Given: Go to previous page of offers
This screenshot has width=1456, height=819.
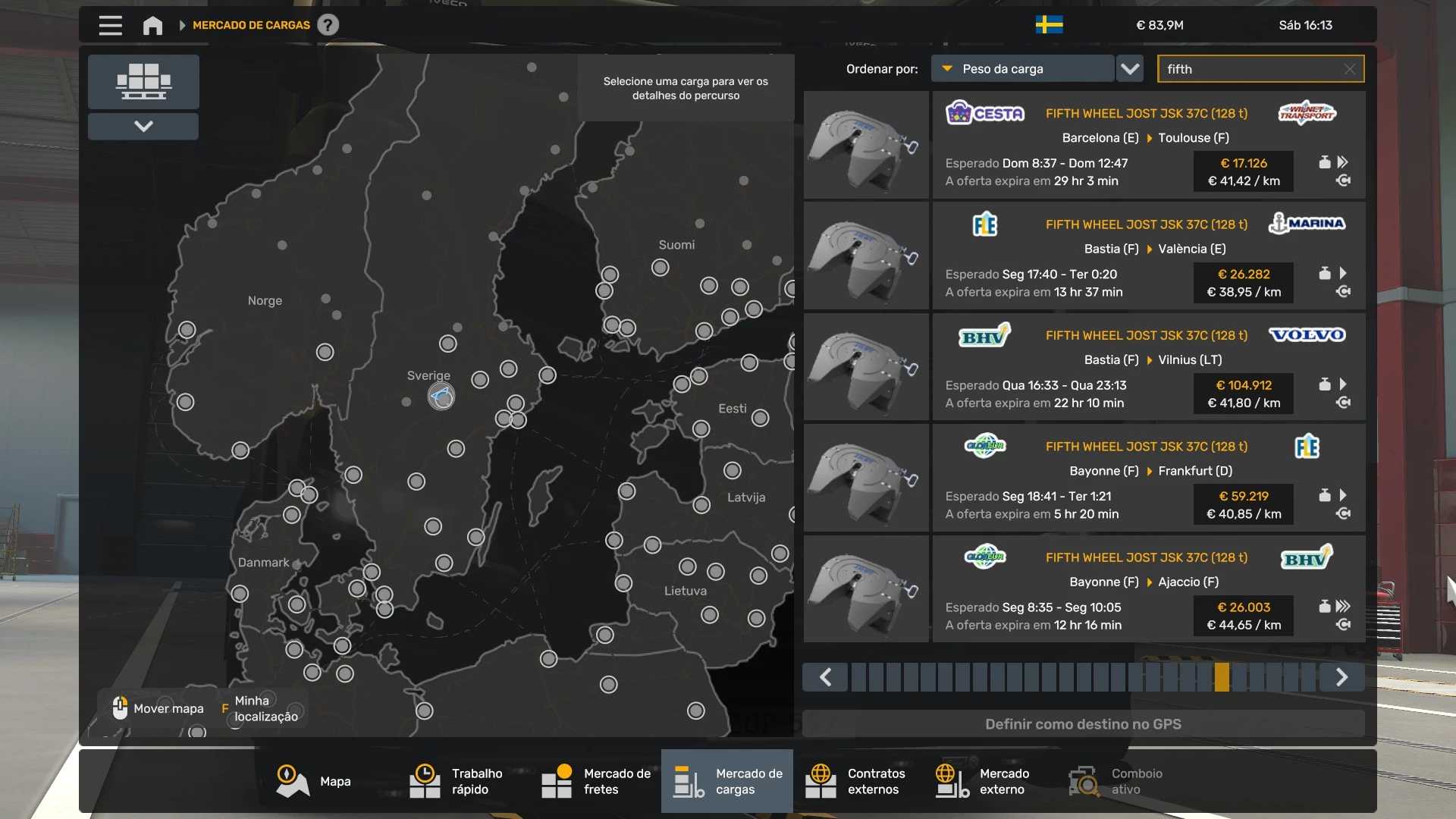Looking at the screenshot, I should (825, 677).
